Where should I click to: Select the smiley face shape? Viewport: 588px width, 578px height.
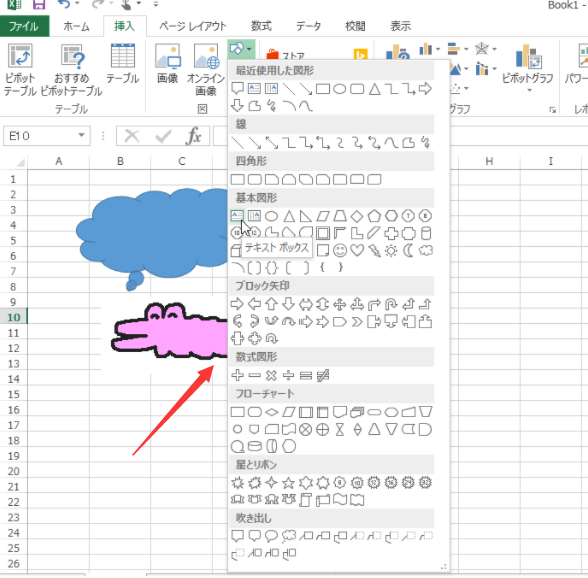(340, 250)
